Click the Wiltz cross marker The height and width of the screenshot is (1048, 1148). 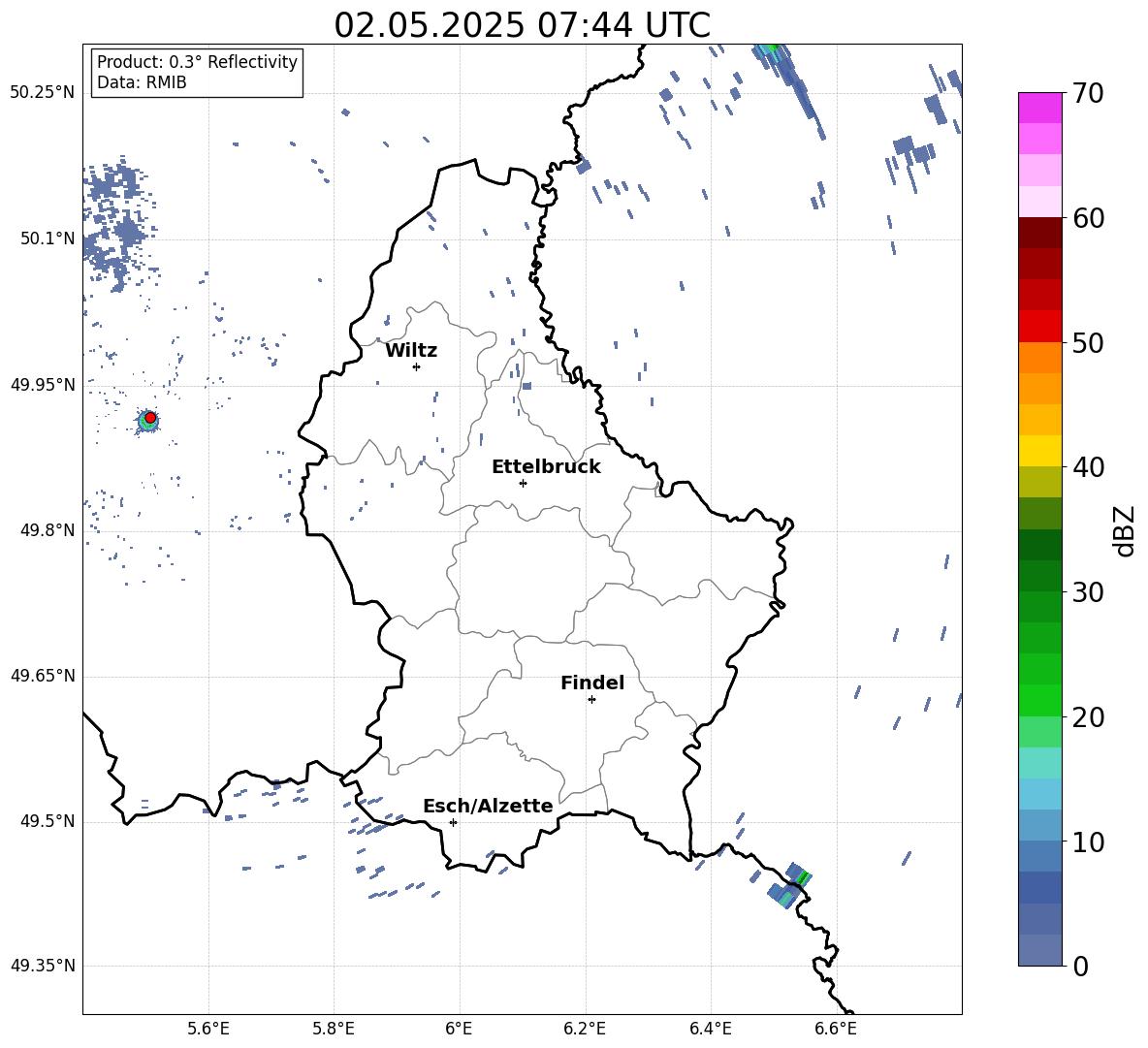[417, 366]
